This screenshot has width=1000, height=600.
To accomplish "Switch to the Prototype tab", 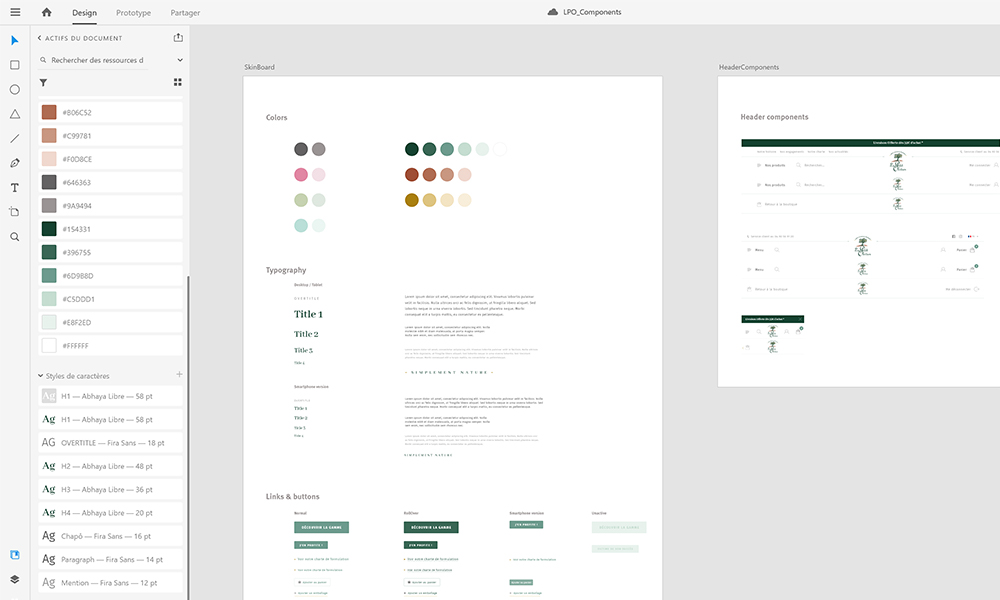I will tap(133, 13).
